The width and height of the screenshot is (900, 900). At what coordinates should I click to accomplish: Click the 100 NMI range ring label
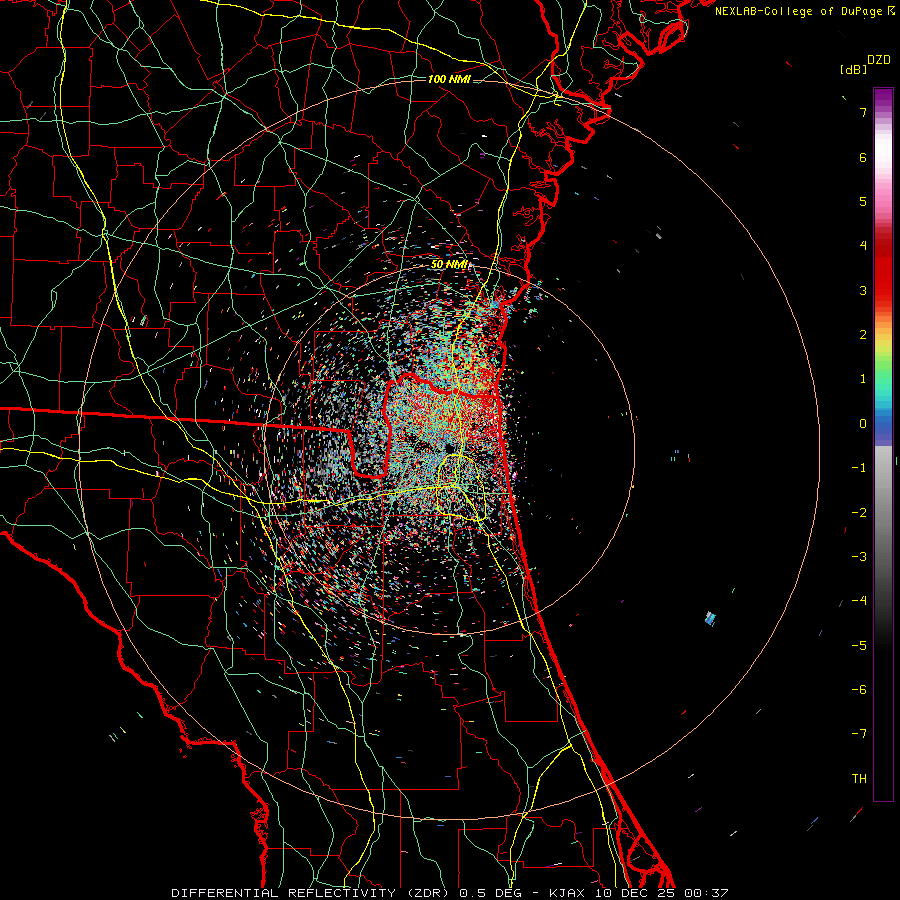point(449,79)
